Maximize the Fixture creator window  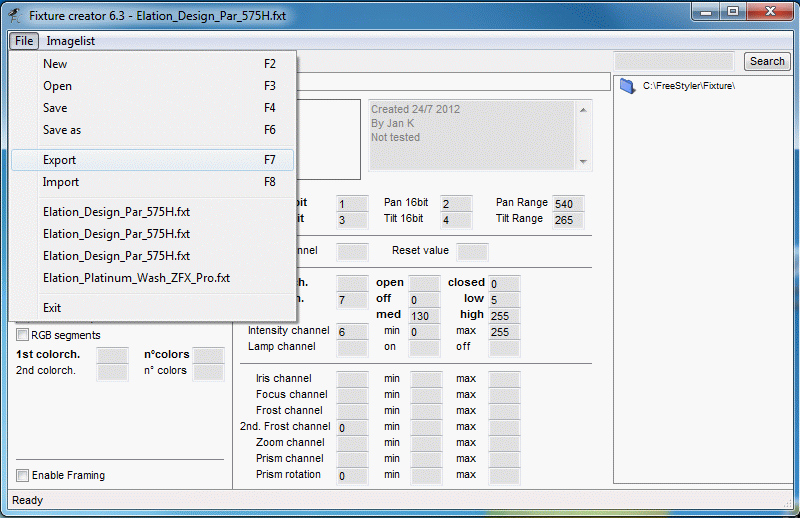tap(733, 12)
